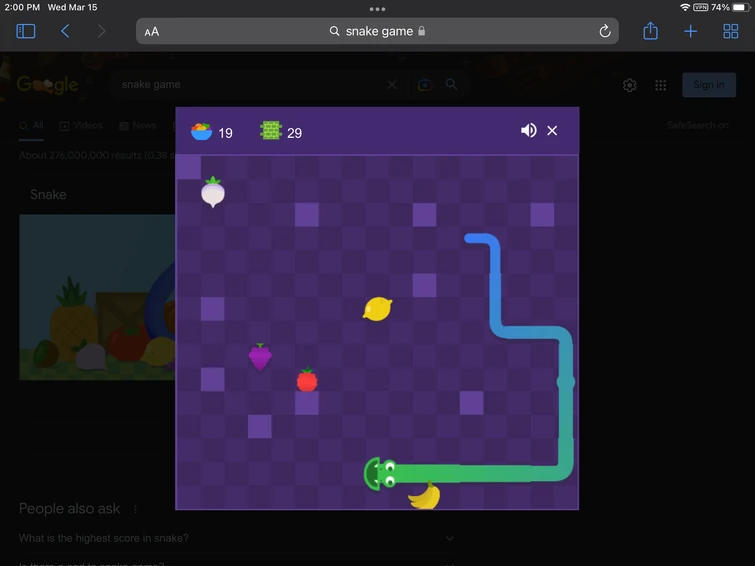This screenshot has height=566, width=755.
Task: Tap the wall count number 29
Action: pyautogui.click(x=294, y=133)
